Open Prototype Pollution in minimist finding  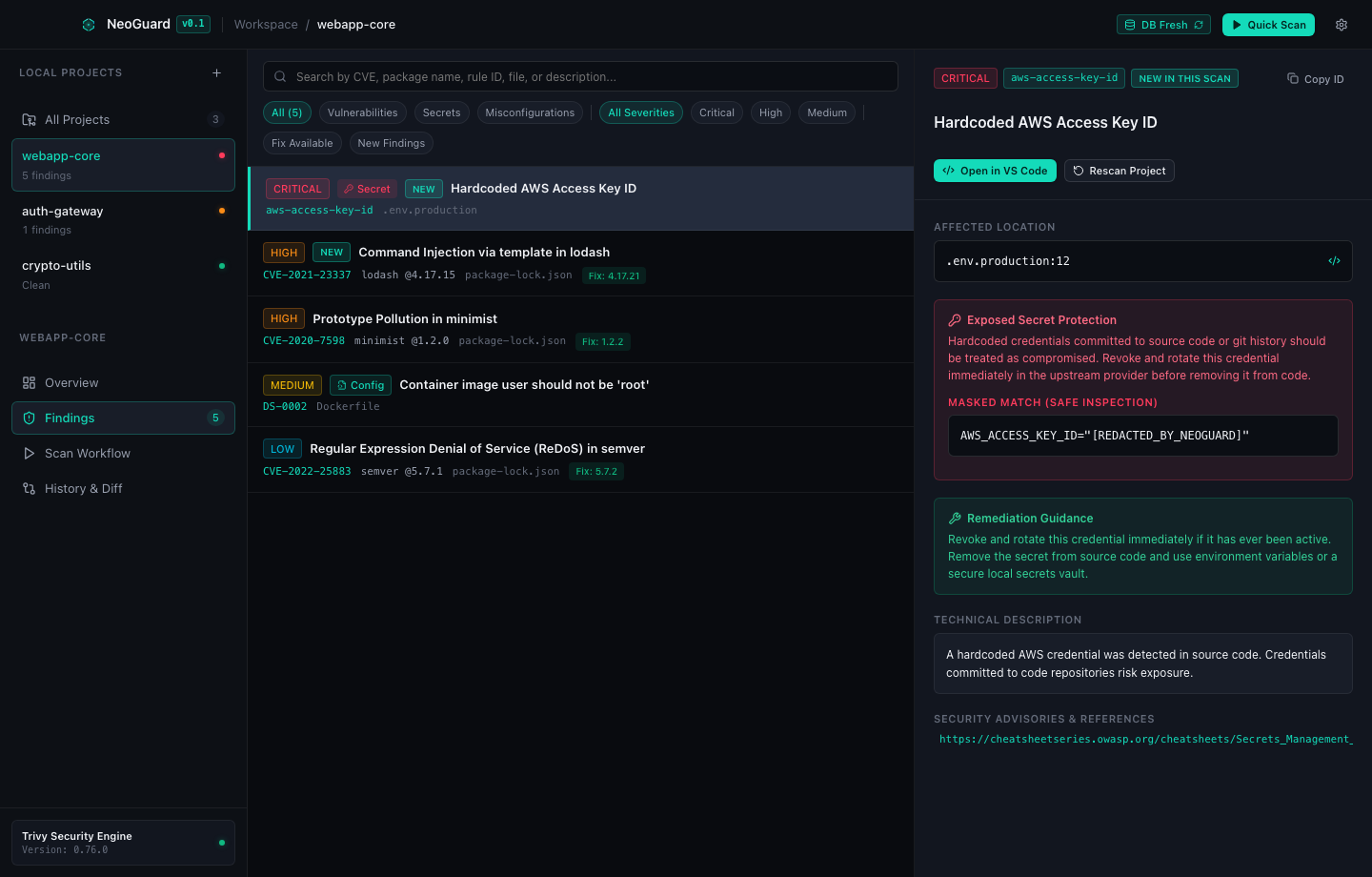tap(581, 330)
